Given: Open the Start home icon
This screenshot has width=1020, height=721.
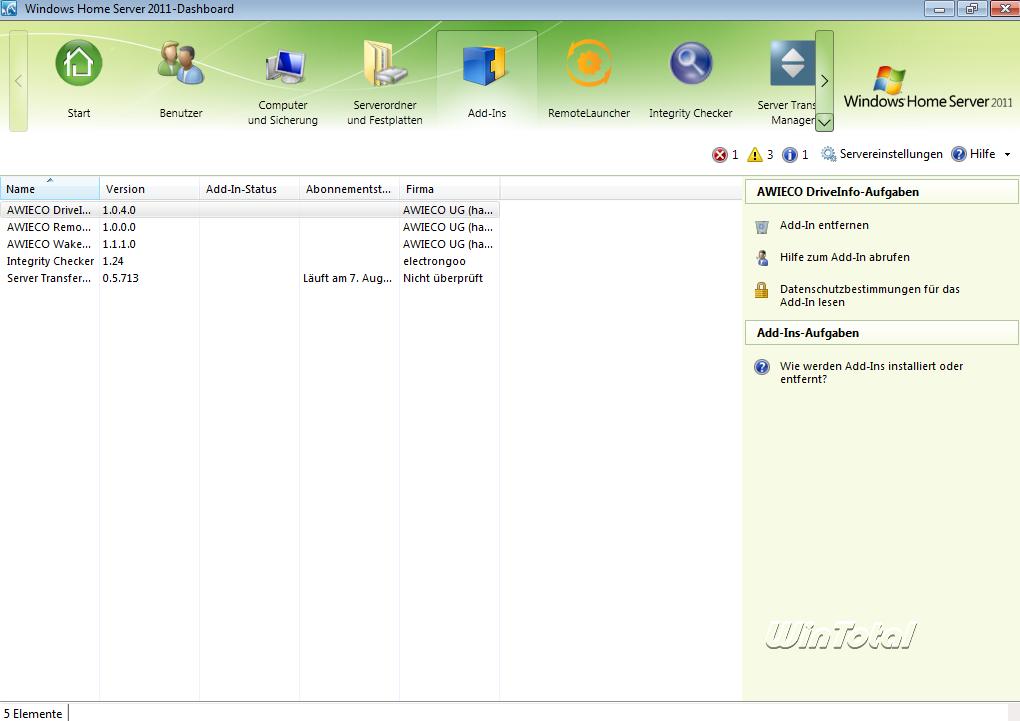Looking at the screenshot, I should [79, 64].
